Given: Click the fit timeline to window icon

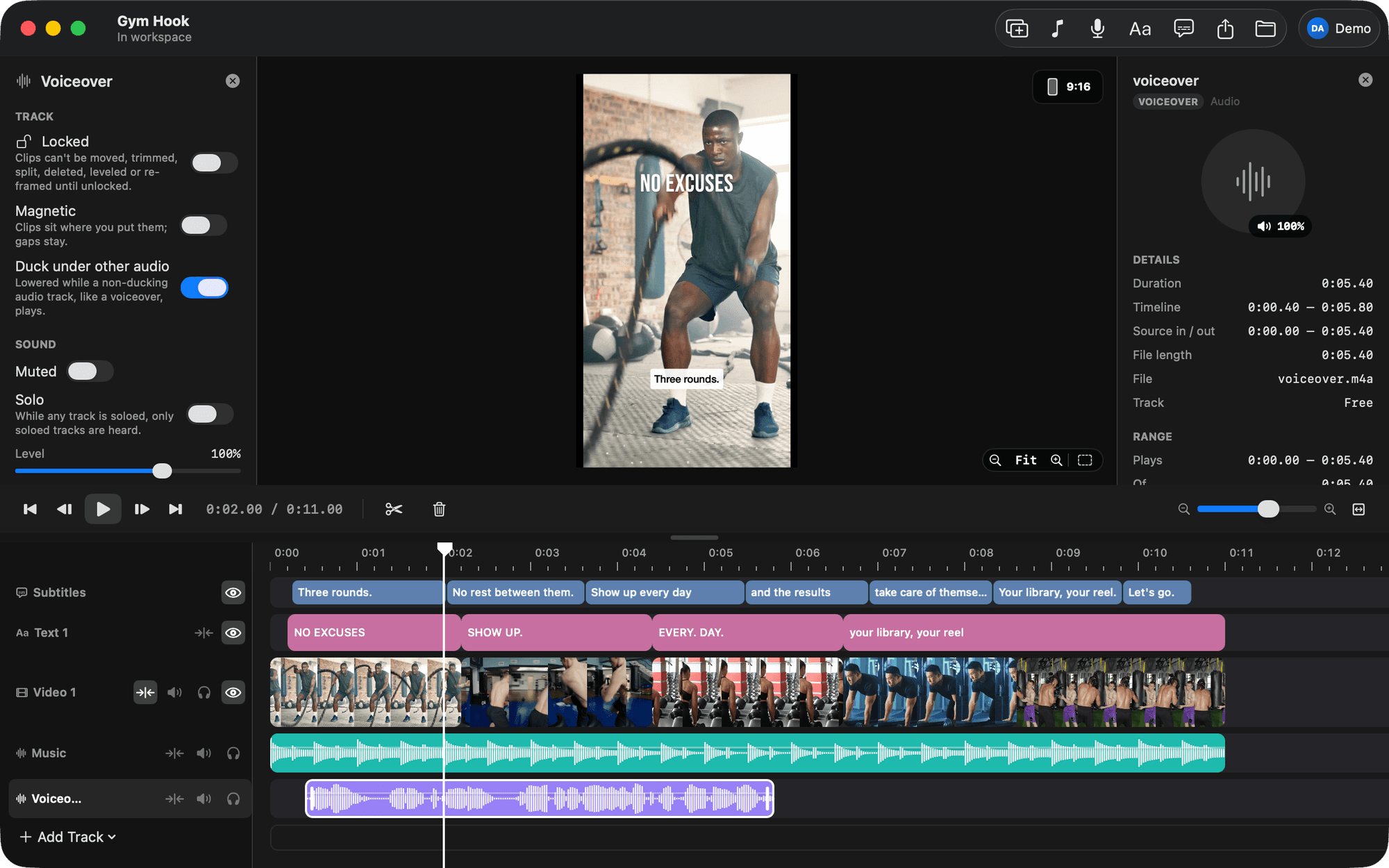Looking at the screenshot, I should [x=1358, y=509].
